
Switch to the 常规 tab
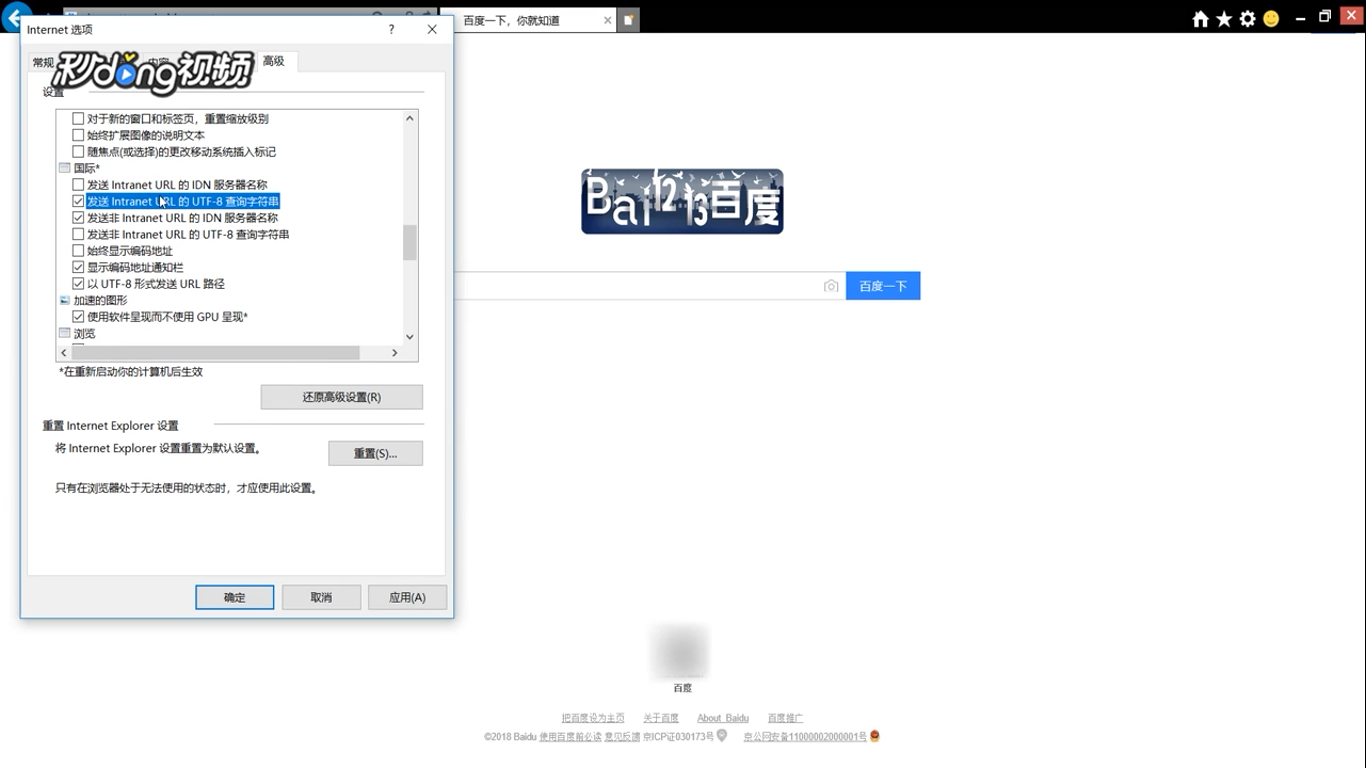(x=43, y=62)
